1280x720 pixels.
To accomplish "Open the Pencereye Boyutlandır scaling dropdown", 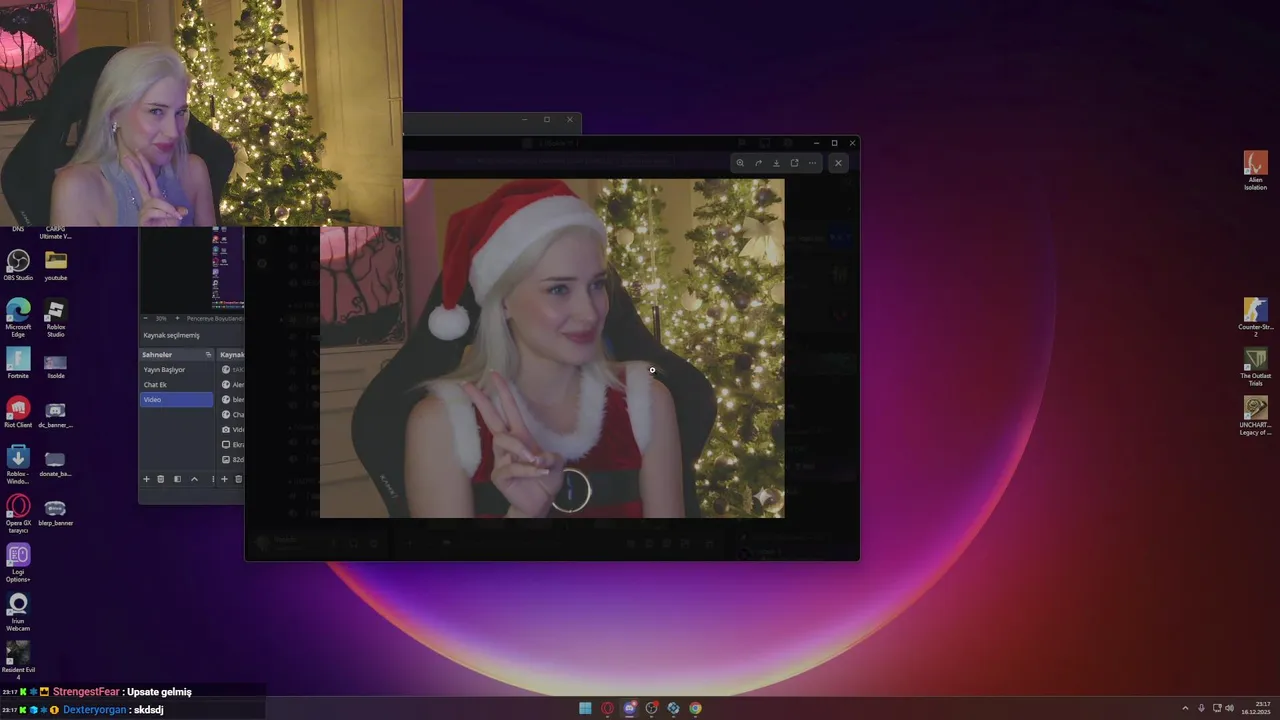I will (x=215, y=318).
